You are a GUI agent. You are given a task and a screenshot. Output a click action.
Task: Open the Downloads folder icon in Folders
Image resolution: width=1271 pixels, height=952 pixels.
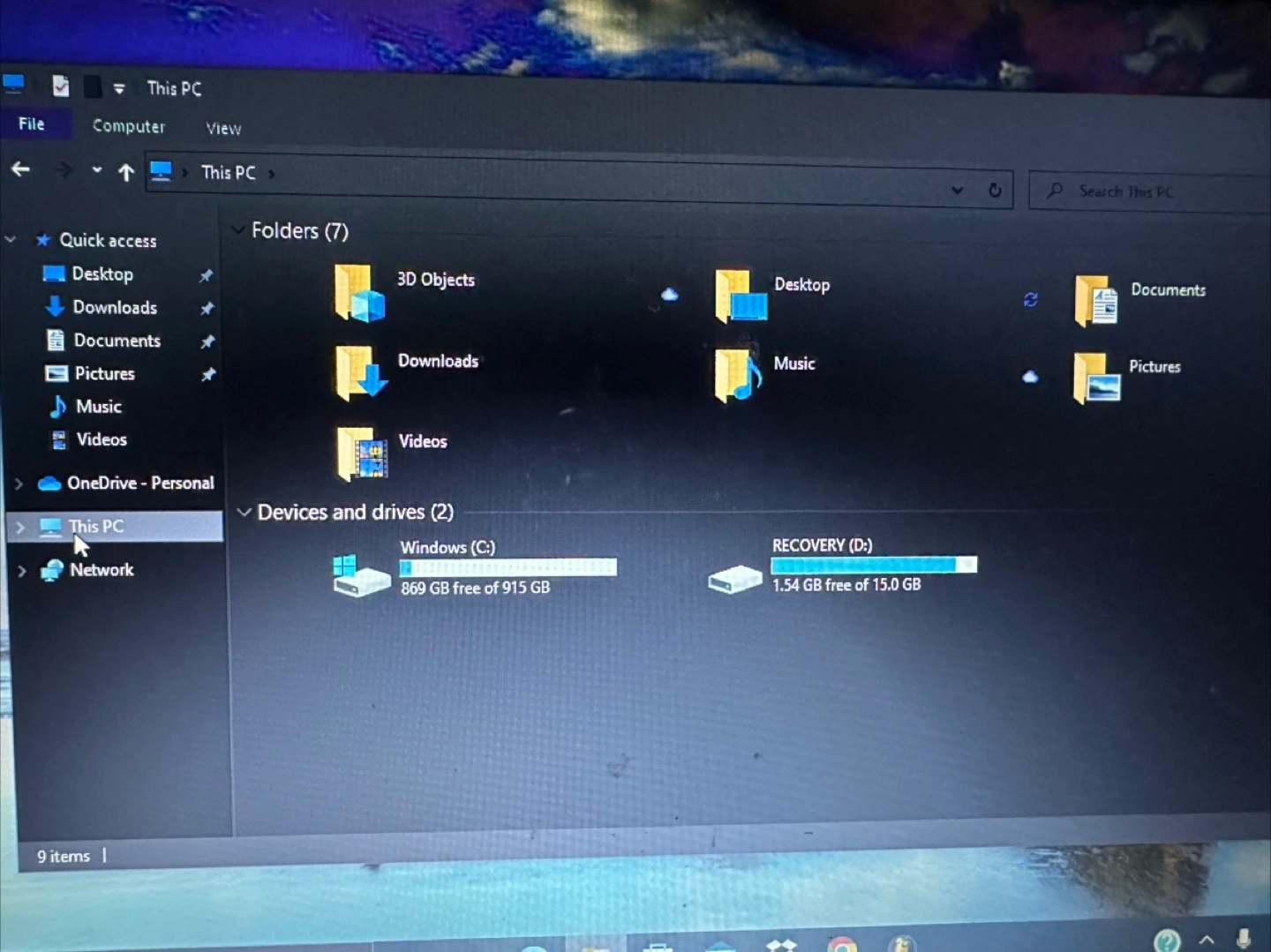click(x=360, y=373)
